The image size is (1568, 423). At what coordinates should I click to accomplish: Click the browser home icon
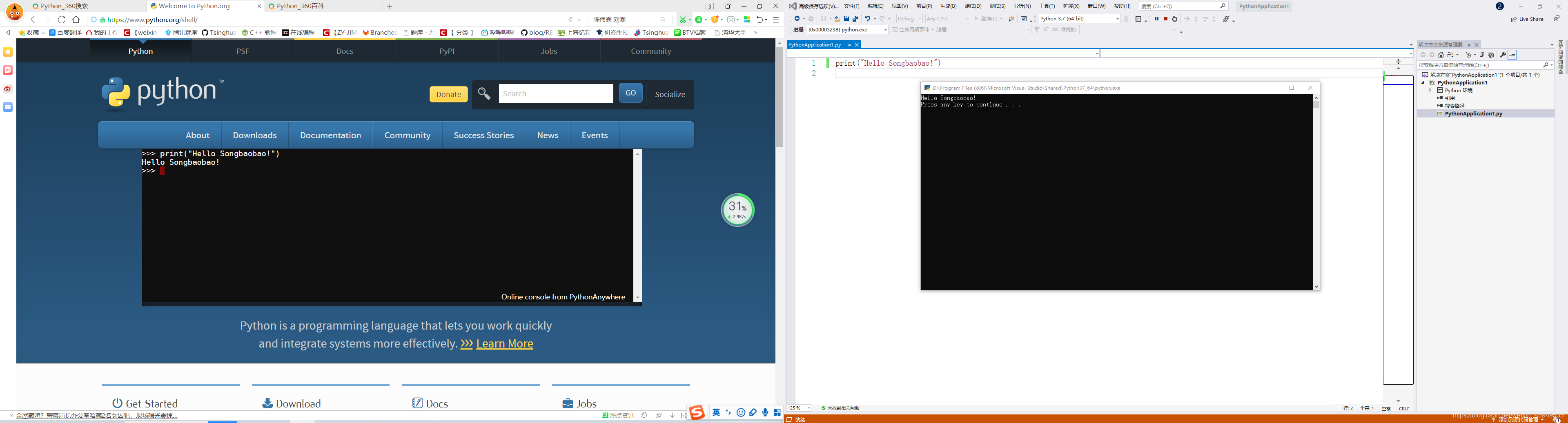click(x=76, y=20)
